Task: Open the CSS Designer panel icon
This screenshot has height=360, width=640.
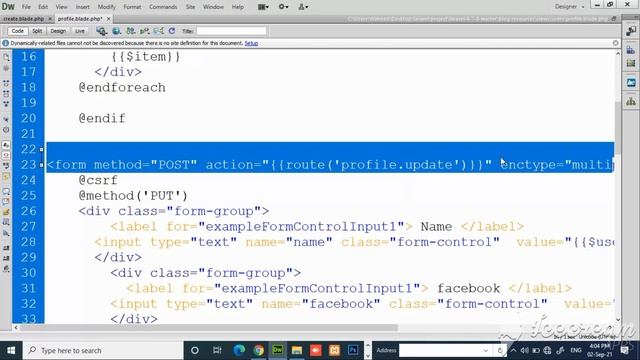Action: (631, 50)
